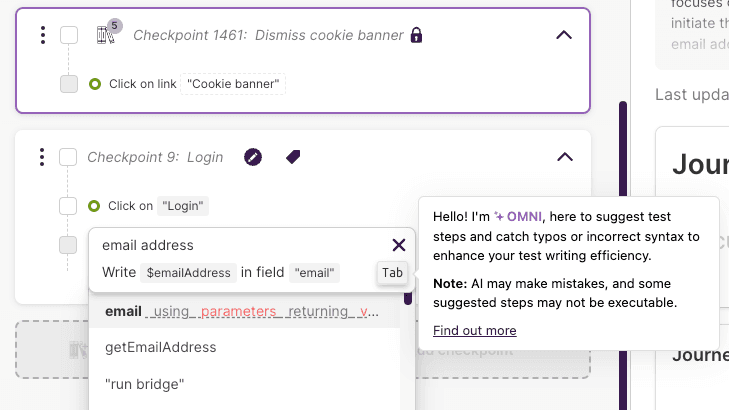Click into the email address step input
This screenshot has height=410, width=729.
pyautogui.click(x=230, y=245)
